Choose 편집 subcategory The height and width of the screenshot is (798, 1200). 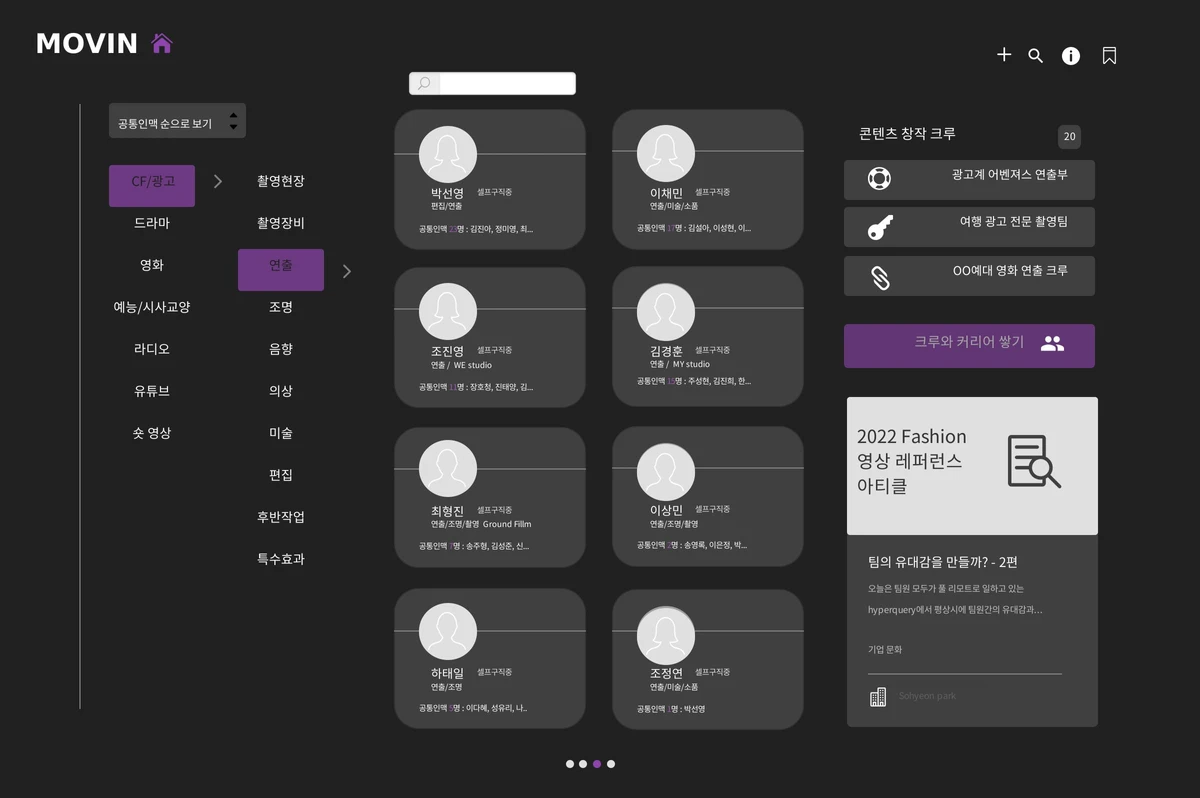[x=281, y=475]
